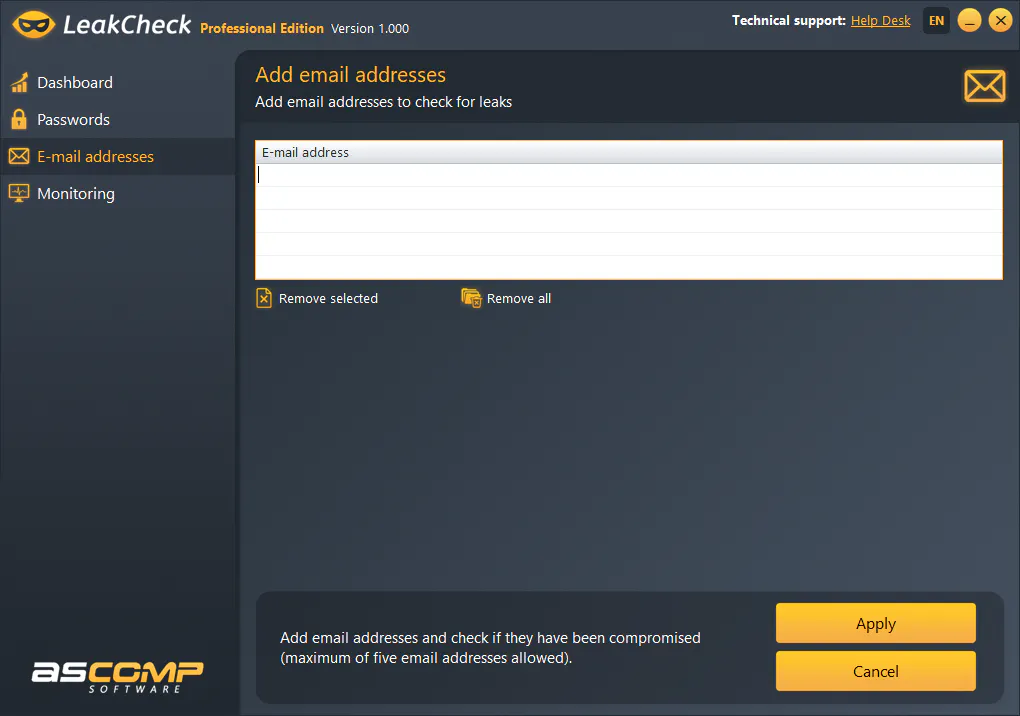Click the Professional Edition label
The height and width of the screenshot is (716, 1020).
coord(262,29)
